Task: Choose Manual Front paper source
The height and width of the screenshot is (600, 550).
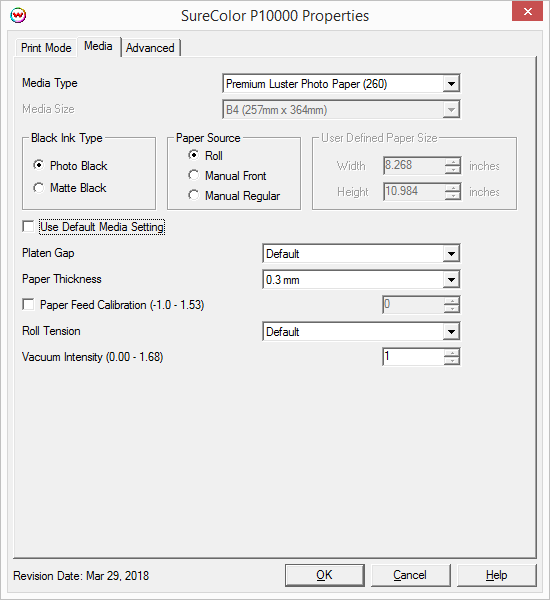Action: click(194, 175)
